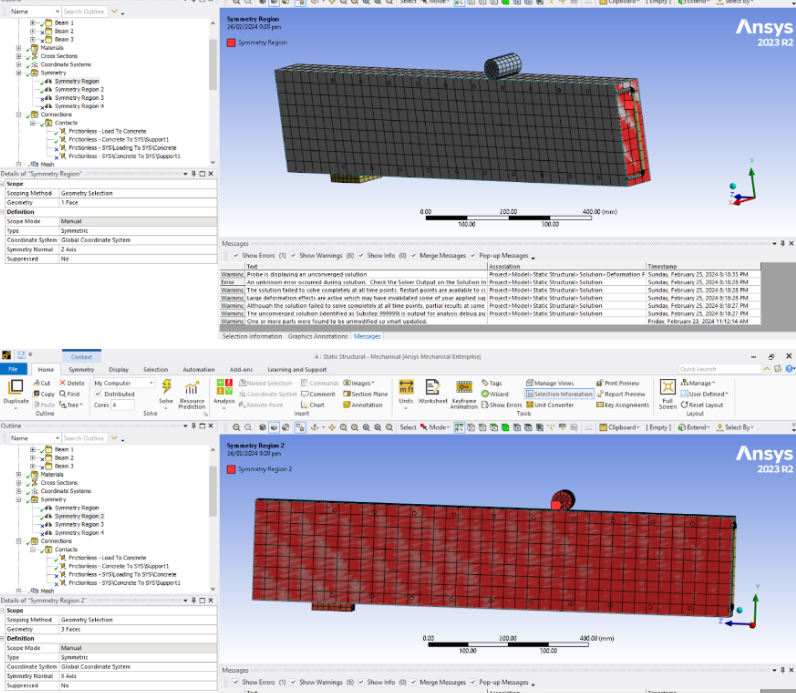Image resolution: width=796 pixels, height=693 pixels.
Task: Switch to the Symmetry ribbon tab
Action: (x=81, y=370)
